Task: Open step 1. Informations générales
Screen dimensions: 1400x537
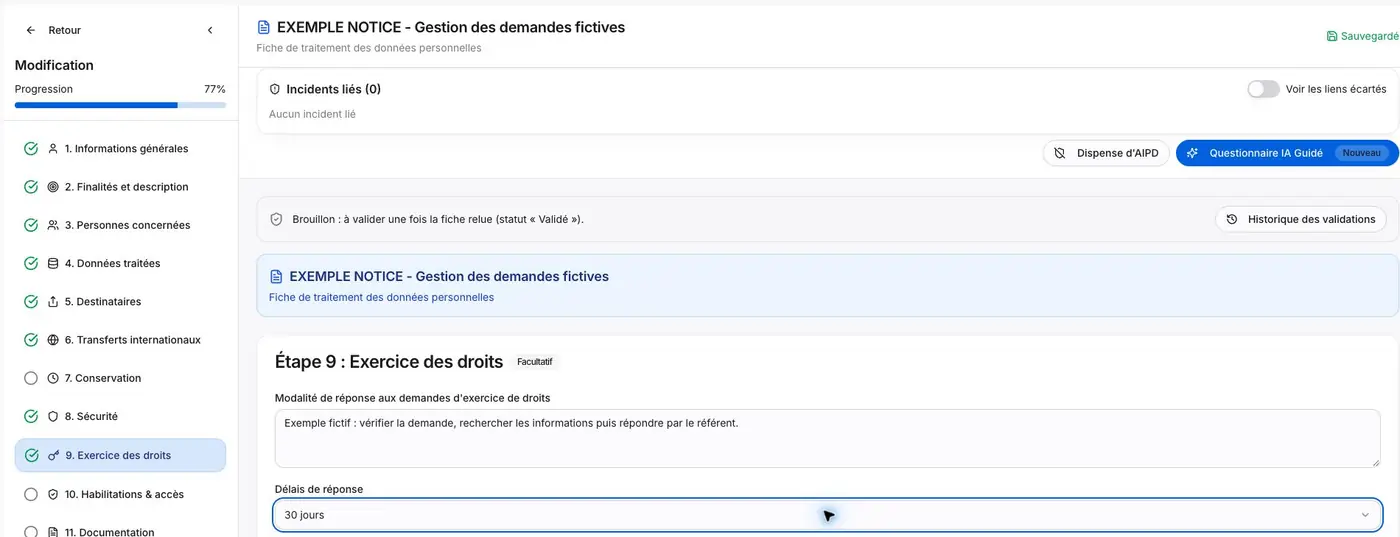Action: click(x=120, y=149)
